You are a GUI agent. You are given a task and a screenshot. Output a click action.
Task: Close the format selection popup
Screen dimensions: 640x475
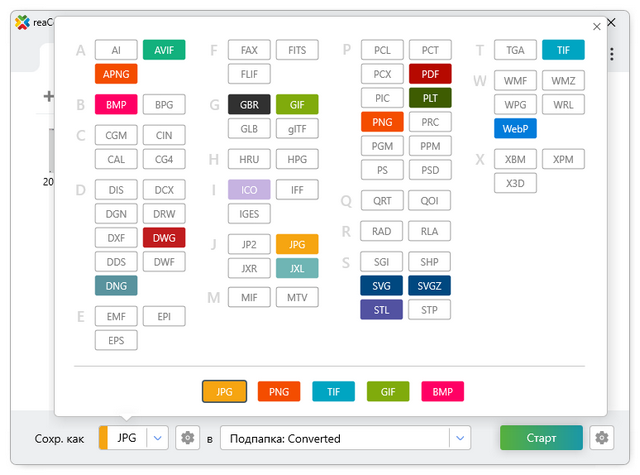(x=597, y=27)
